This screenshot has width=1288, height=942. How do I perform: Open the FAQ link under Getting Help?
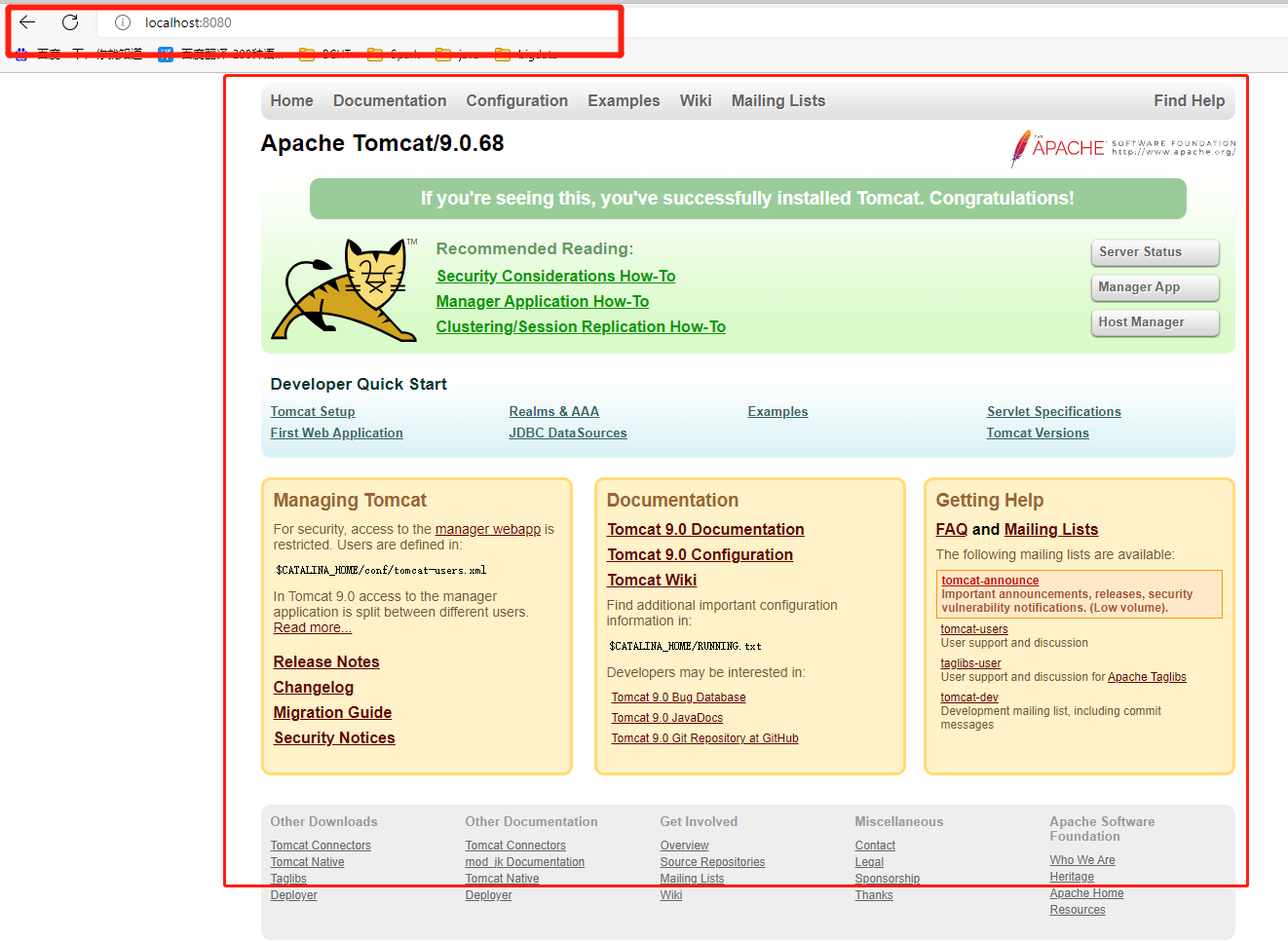(952, 530)
